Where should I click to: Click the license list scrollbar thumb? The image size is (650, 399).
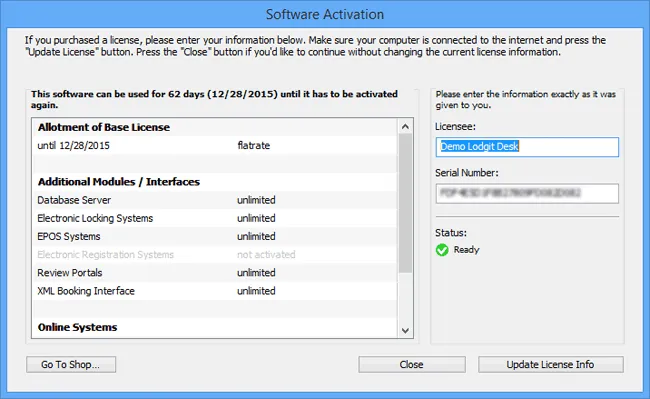click(405, 203)
